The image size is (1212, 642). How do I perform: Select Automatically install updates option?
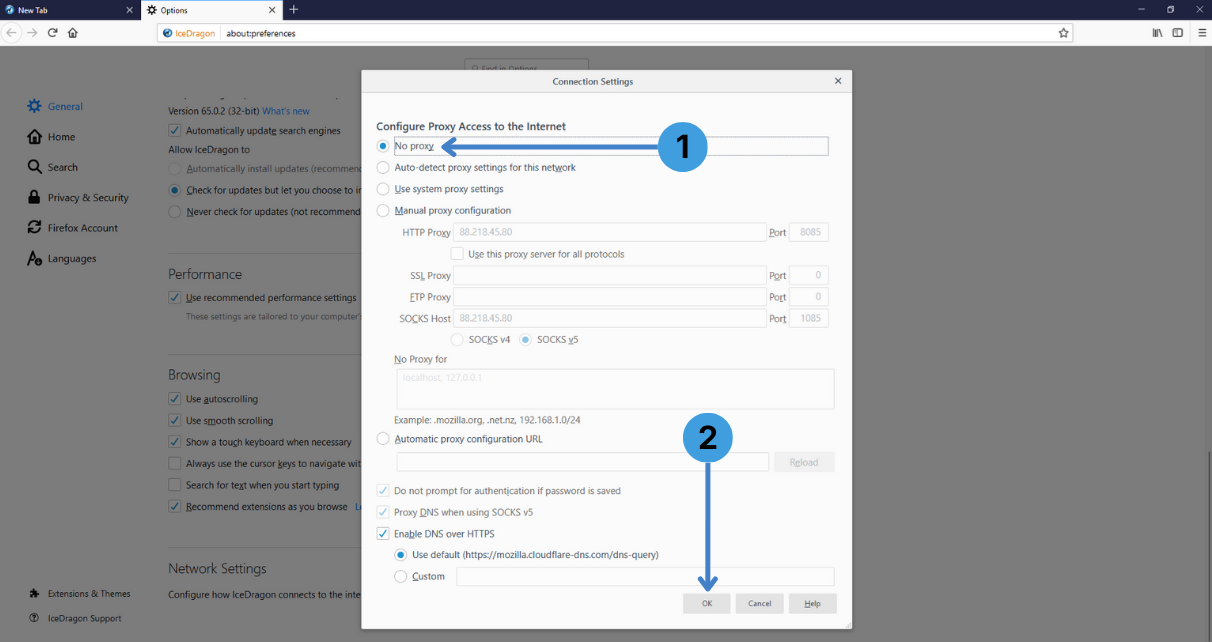175,169
